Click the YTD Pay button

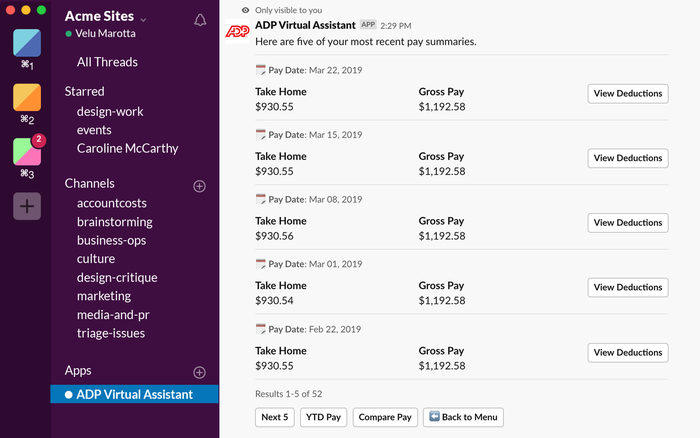point(323,417)
